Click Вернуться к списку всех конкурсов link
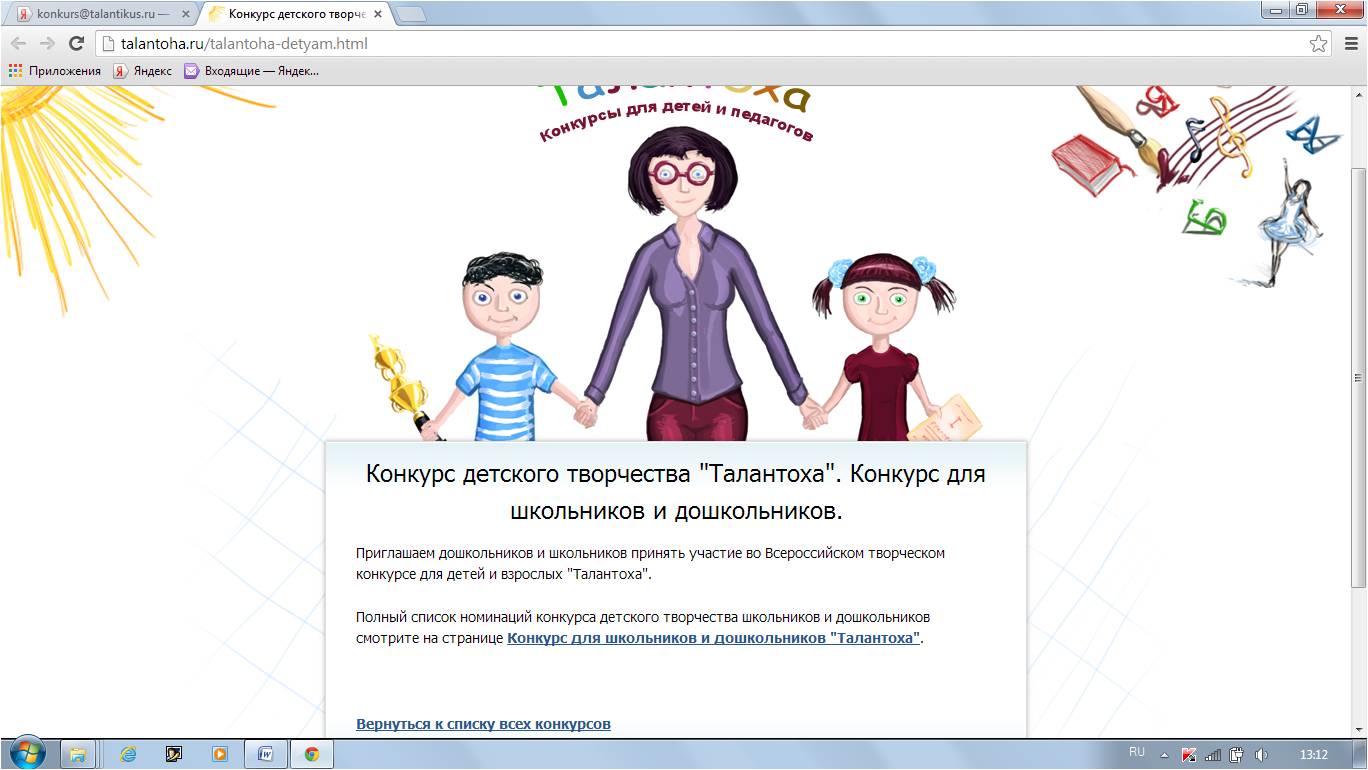The width and height of the screenshot is (1368, 770). click(483, 724)
